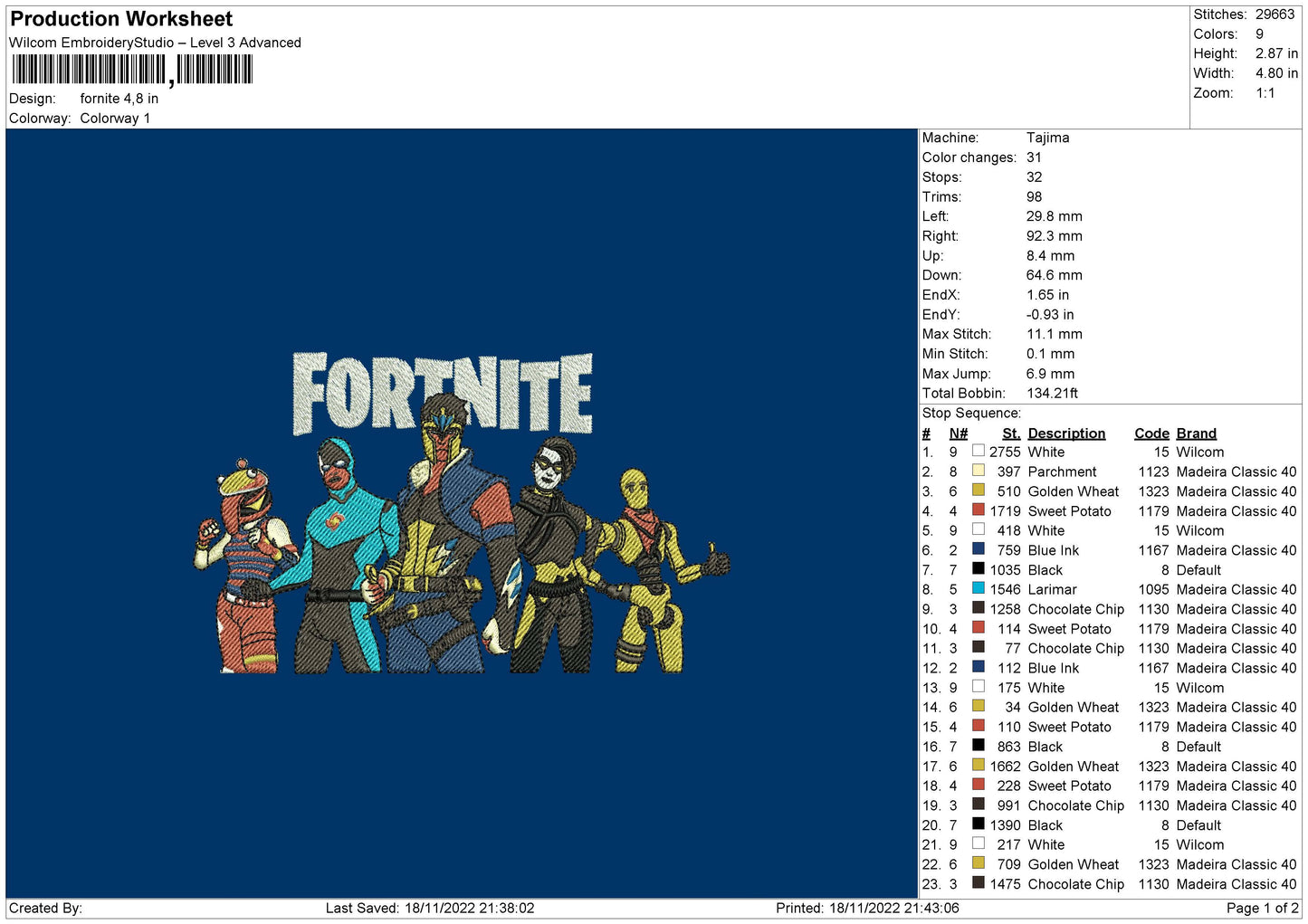Click the Width value '4.80 in'

coord(1276,73)
